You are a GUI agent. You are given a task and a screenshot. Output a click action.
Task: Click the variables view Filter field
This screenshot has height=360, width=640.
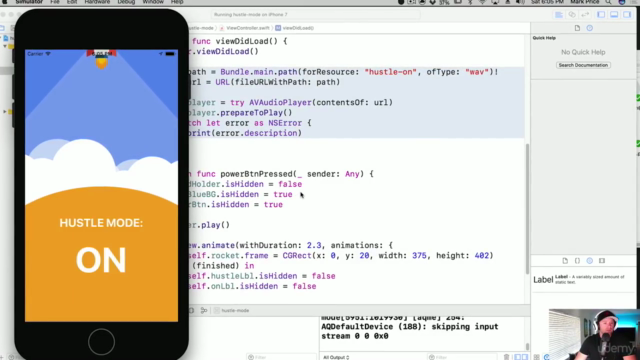[x=282, y=357]
